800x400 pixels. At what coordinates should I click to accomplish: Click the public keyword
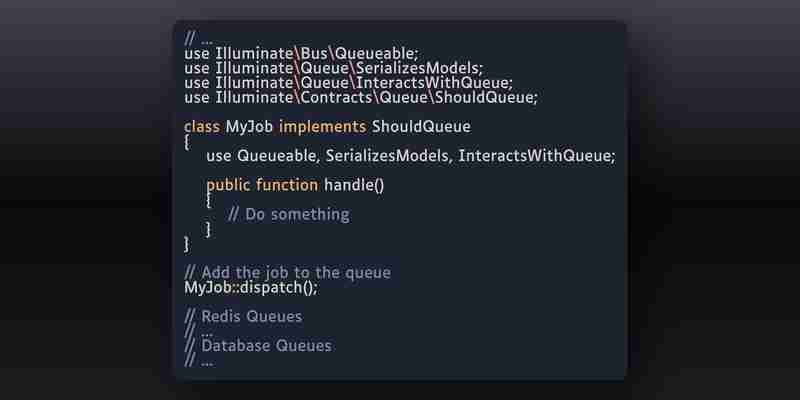228,185
